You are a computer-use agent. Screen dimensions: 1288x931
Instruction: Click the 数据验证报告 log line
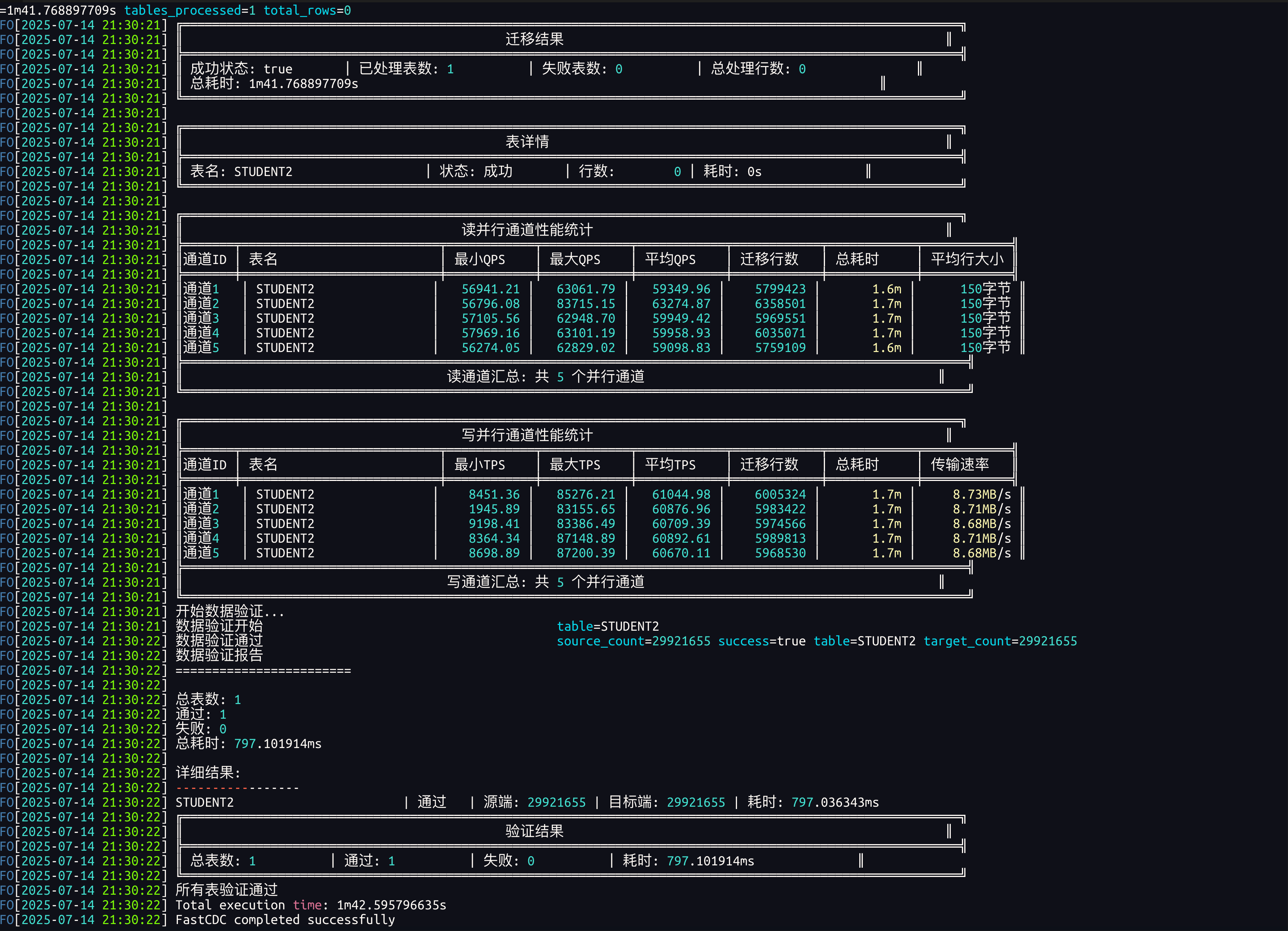coord(219,655)
